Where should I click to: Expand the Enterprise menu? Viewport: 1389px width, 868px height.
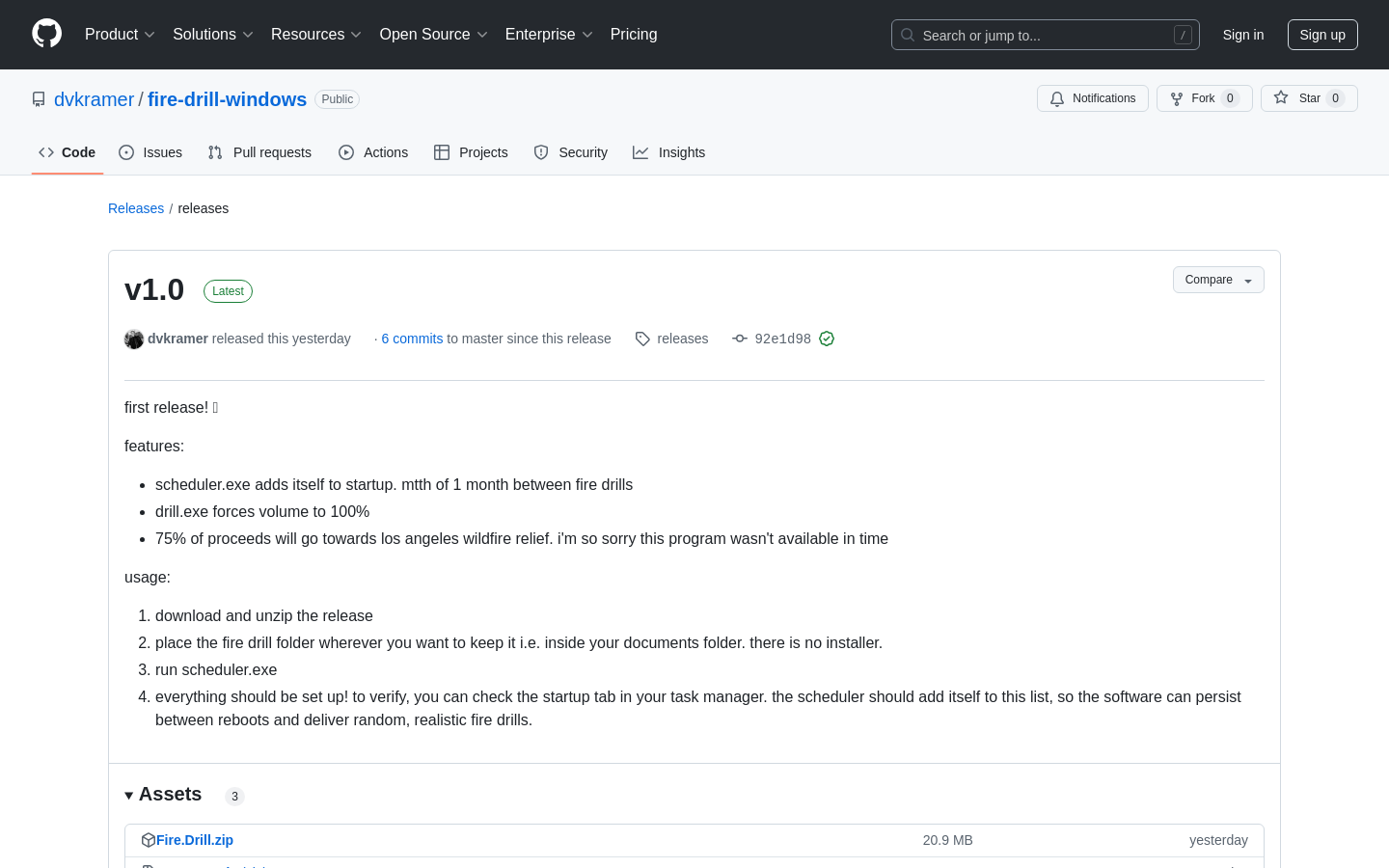point(549,34)
